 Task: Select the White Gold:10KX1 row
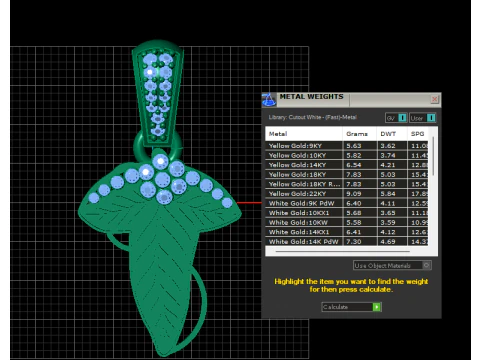tap(347, 213)
